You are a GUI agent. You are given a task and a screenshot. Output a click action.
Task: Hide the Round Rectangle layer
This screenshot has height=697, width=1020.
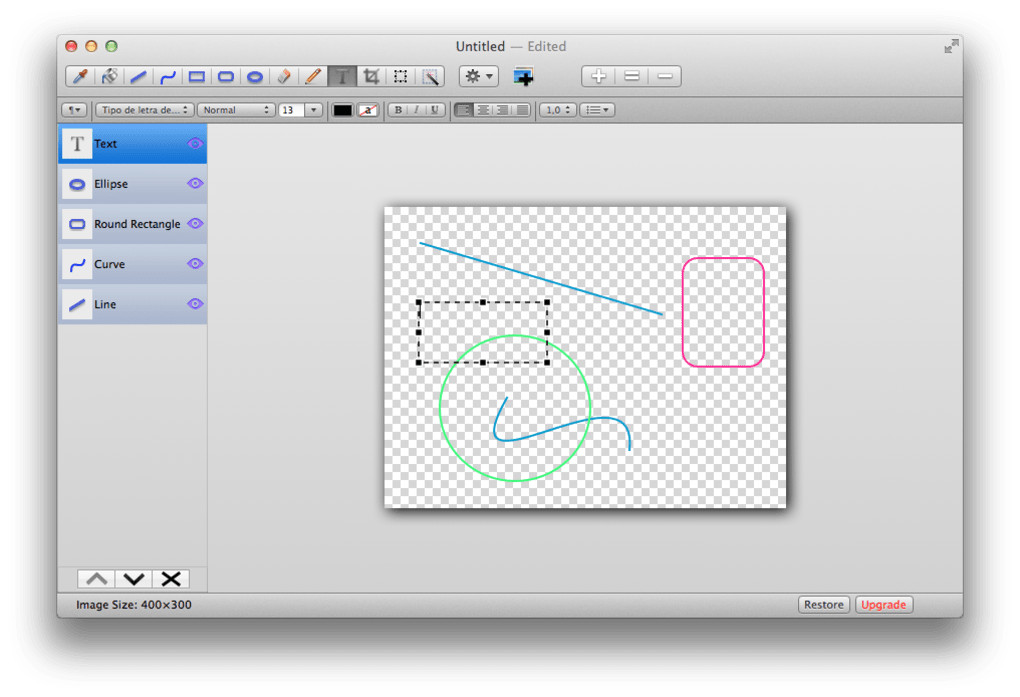[x=195, y=224]
